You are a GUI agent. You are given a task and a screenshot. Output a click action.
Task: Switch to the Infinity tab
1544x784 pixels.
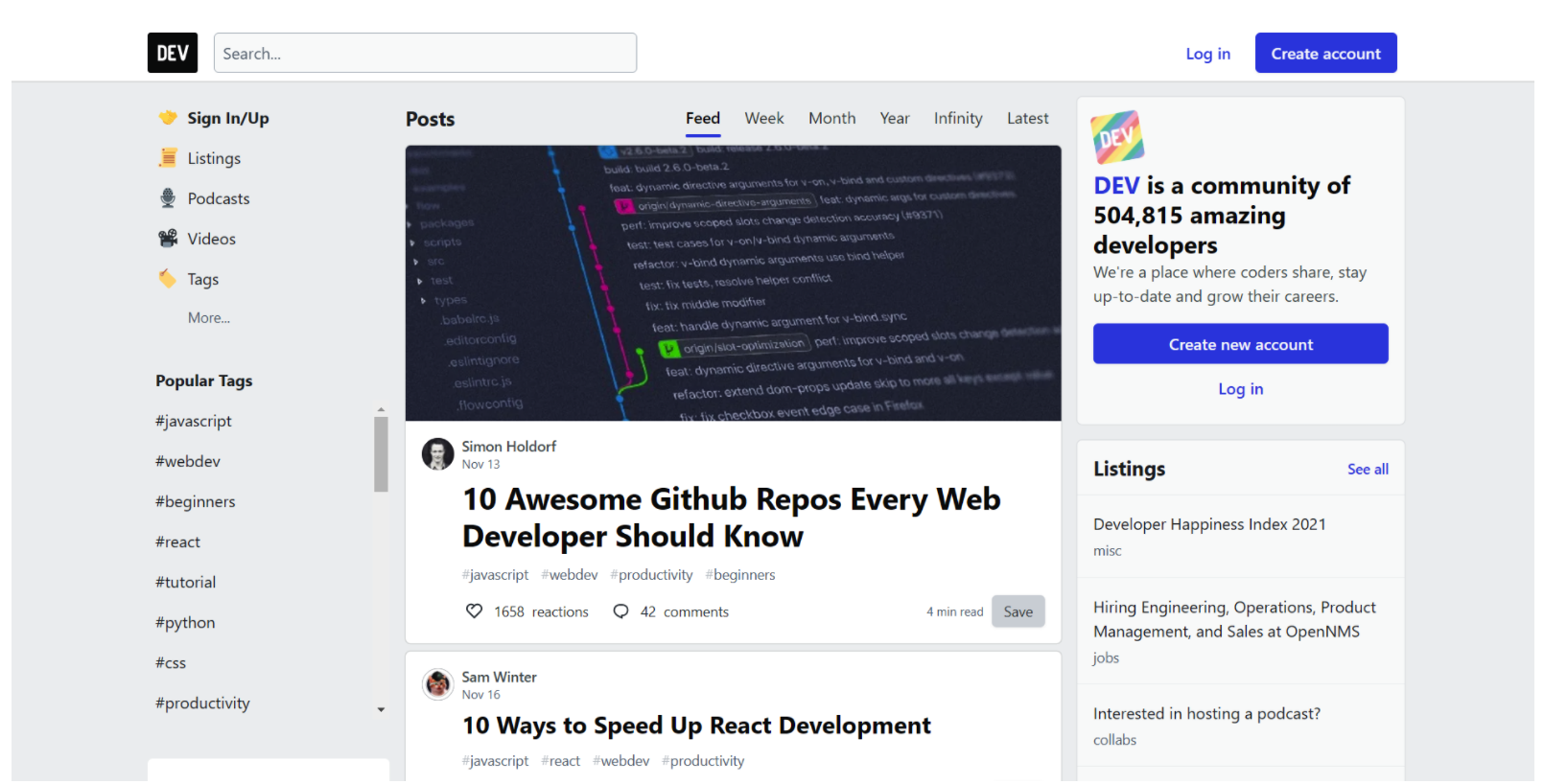958,119
